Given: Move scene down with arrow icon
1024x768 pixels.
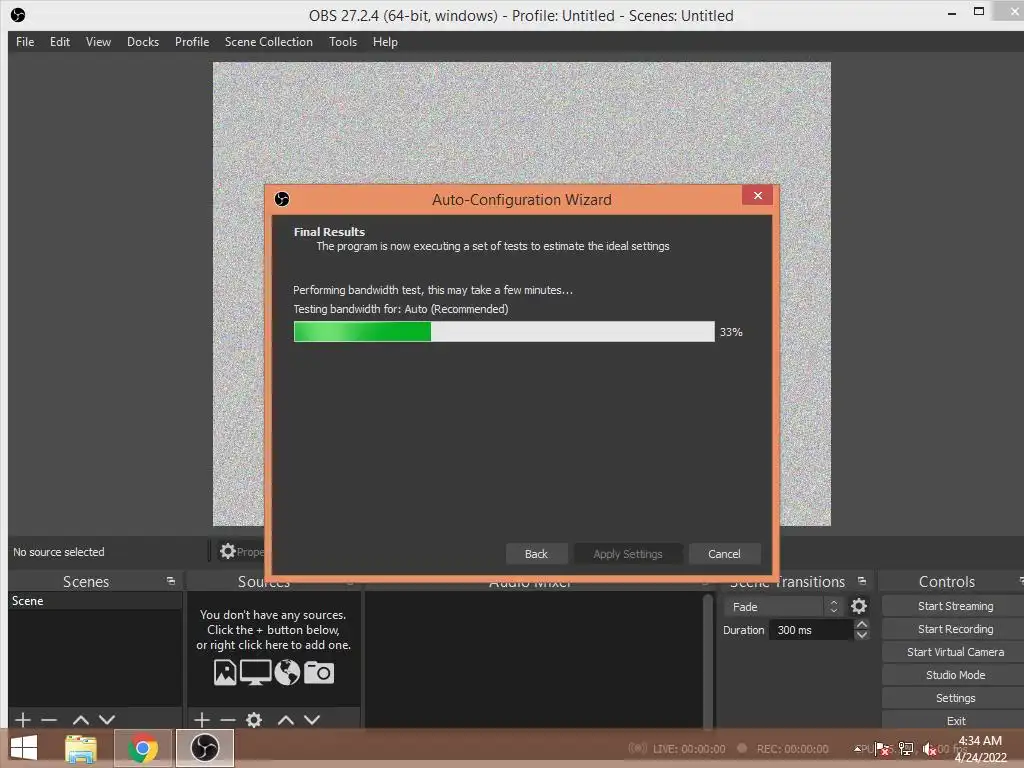Looking at the screenshot, I should click(107, 720).
